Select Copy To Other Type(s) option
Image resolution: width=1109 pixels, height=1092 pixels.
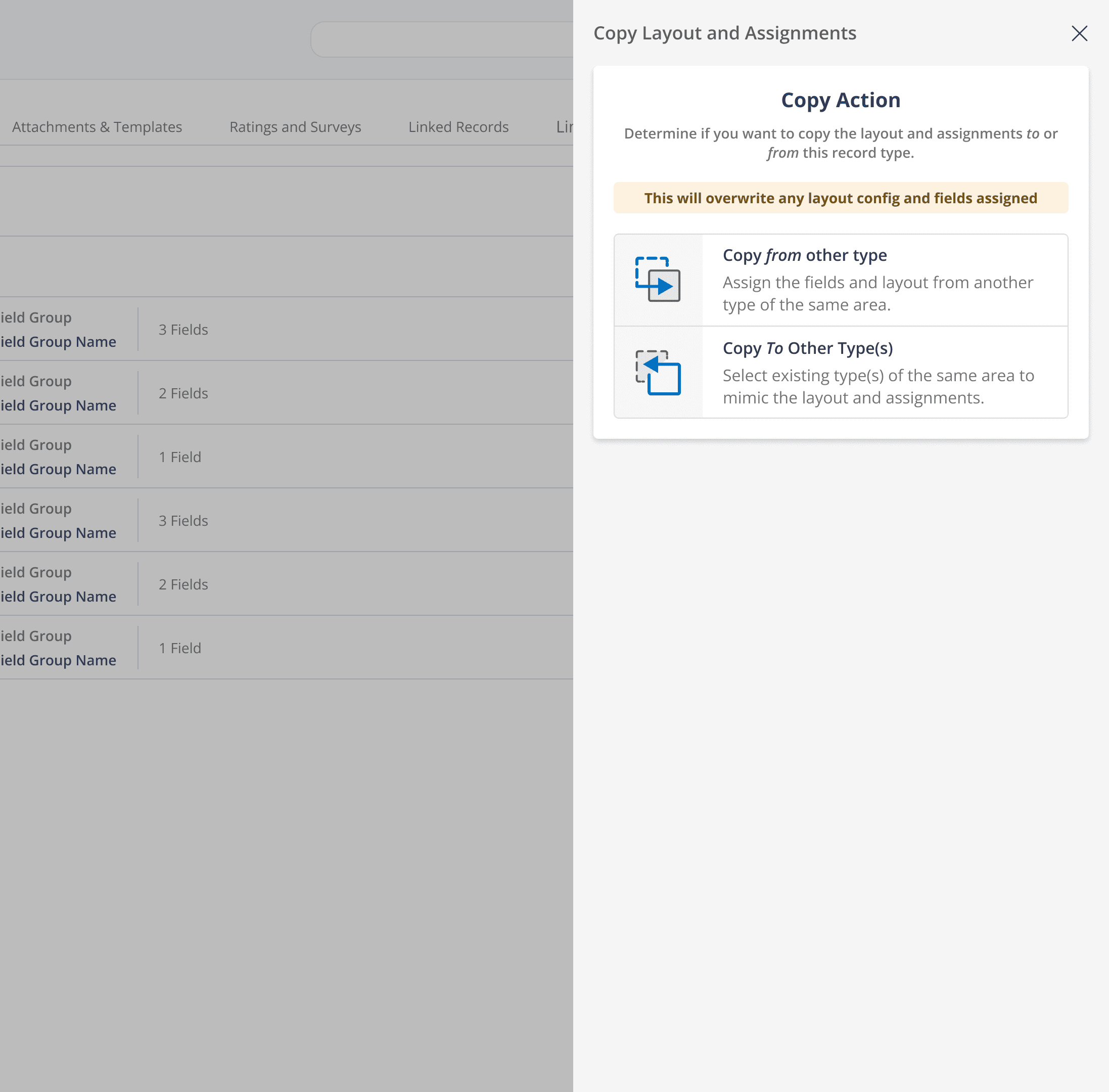(807, 348)
